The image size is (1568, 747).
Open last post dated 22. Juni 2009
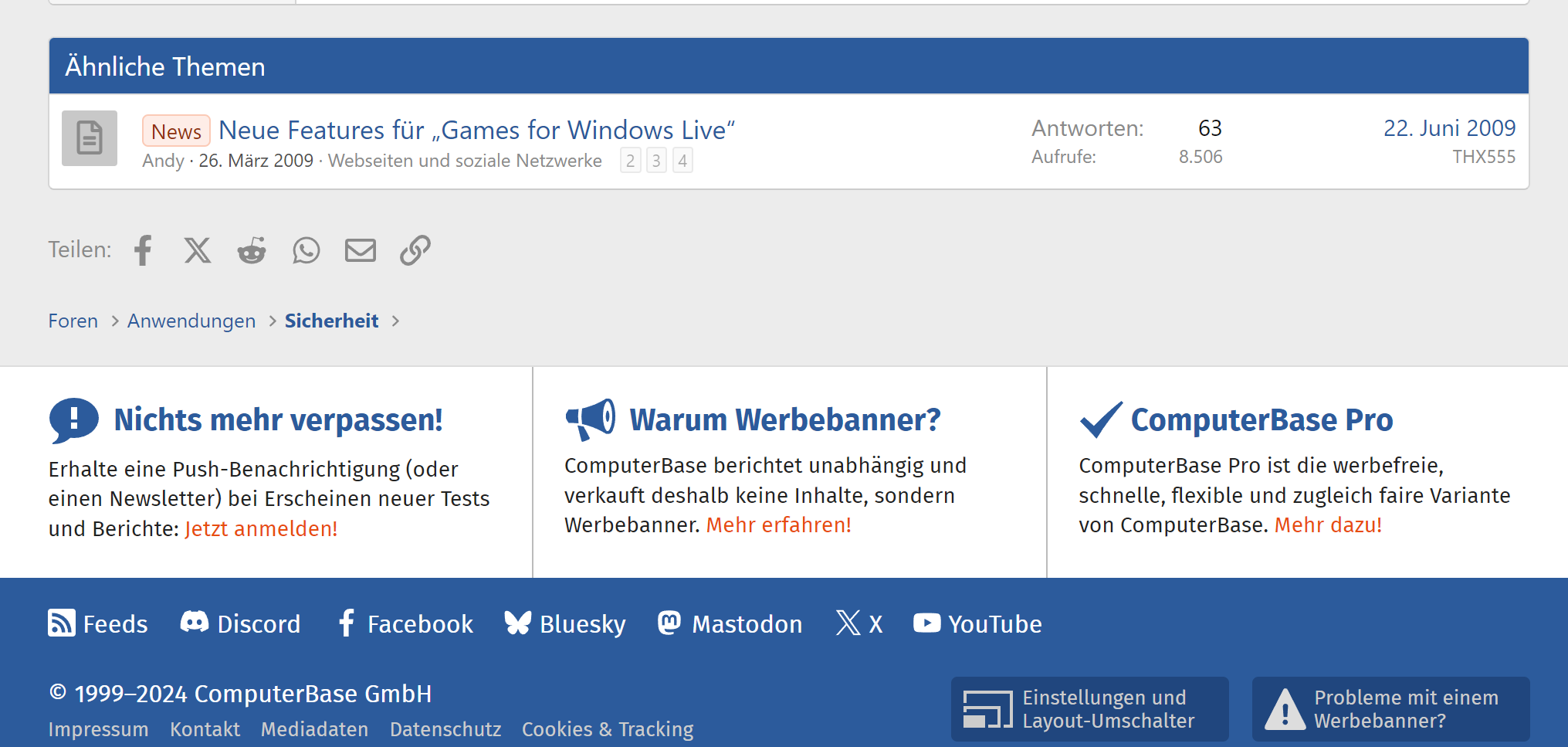click(x=1449, y=128)
